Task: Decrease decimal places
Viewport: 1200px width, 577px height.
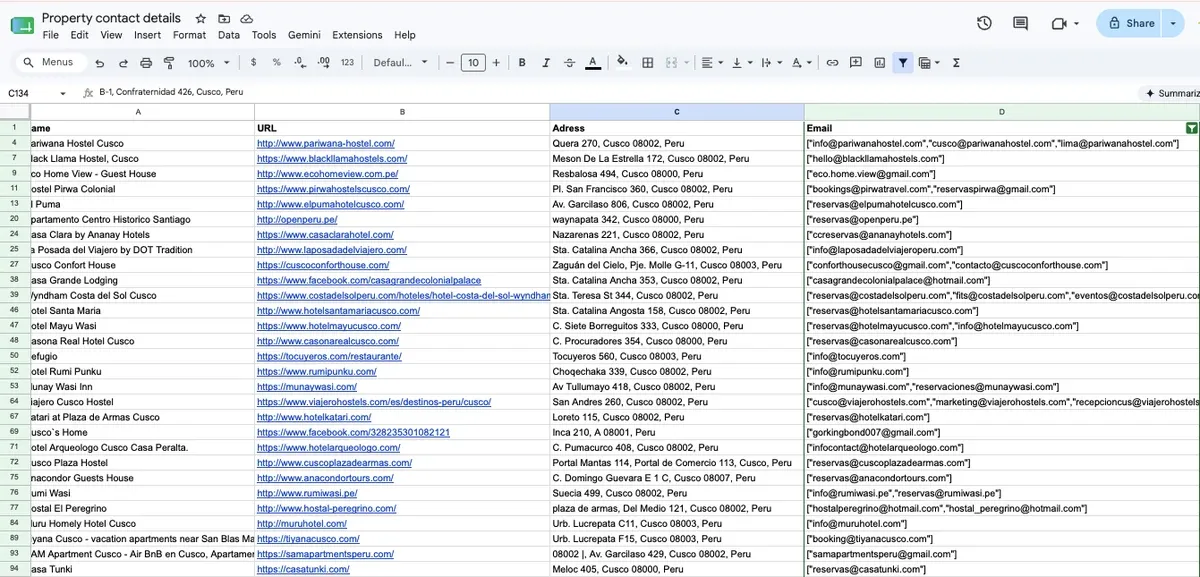Action: (x=299, y=63)
